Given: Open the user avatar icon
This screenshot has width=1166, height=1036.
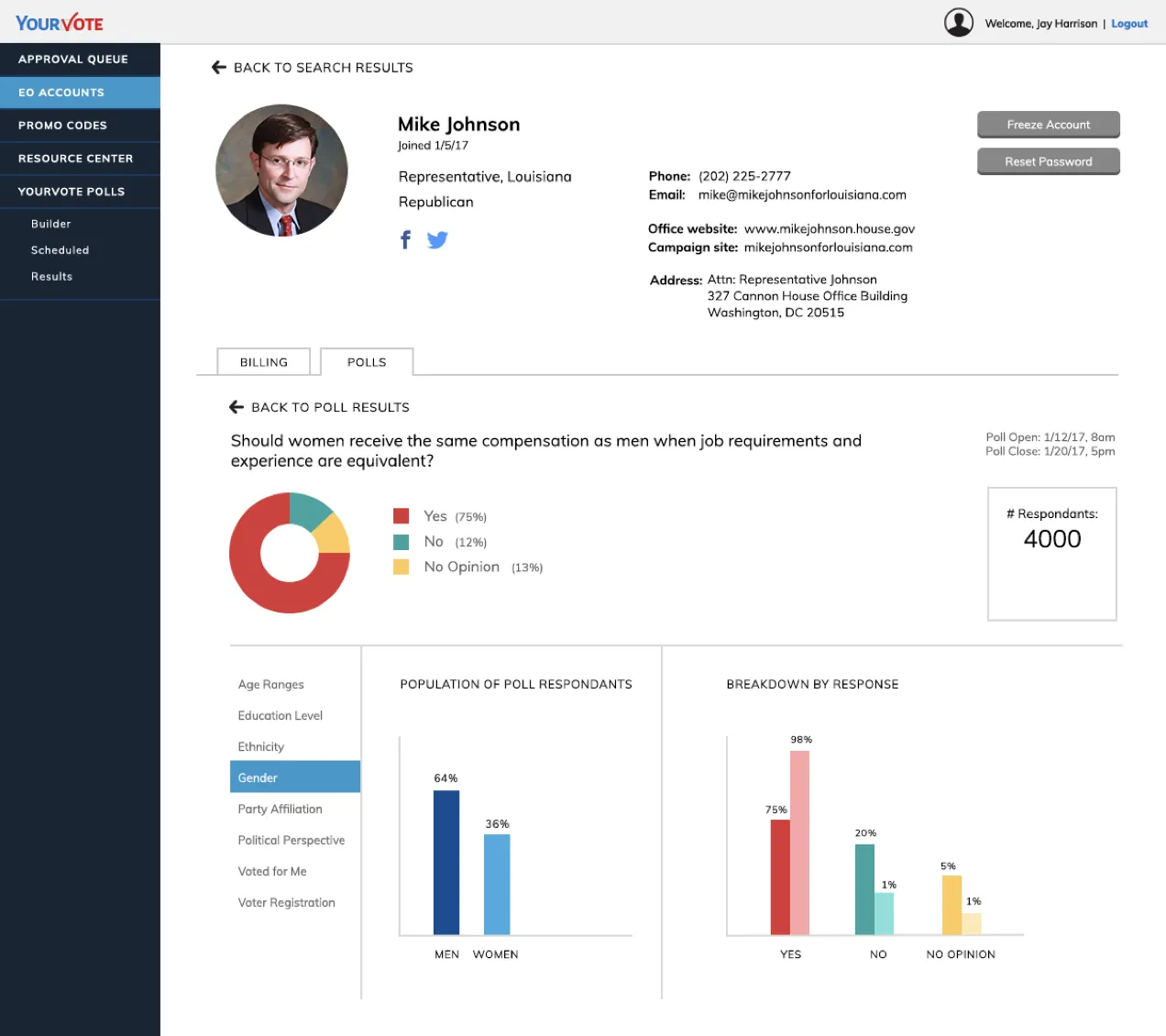Looking at the screenshot, I should click(x=959, y=23).
